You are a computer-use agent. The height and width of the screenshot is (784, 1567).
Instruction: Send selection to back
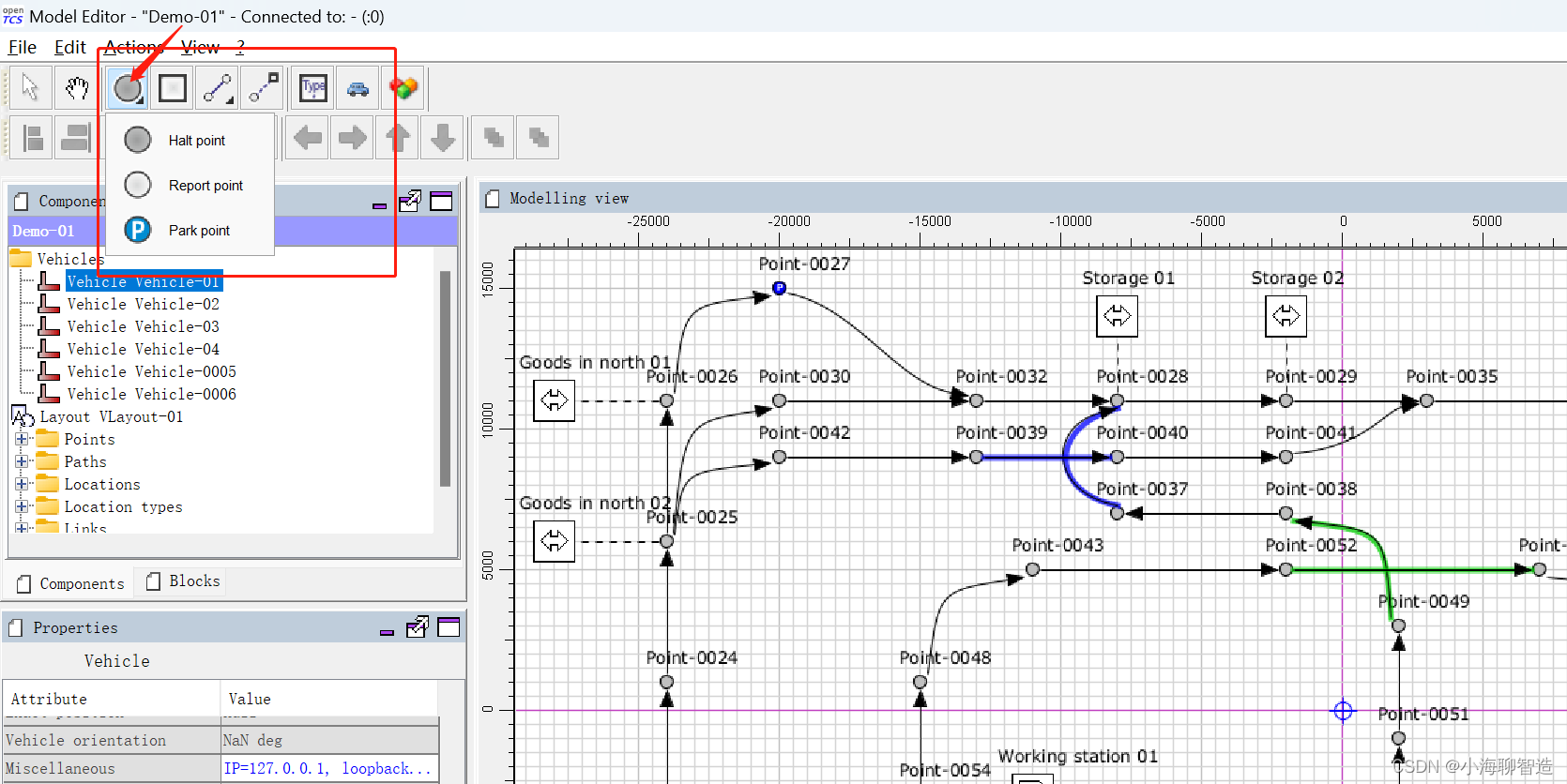click(x=538, y=138)
